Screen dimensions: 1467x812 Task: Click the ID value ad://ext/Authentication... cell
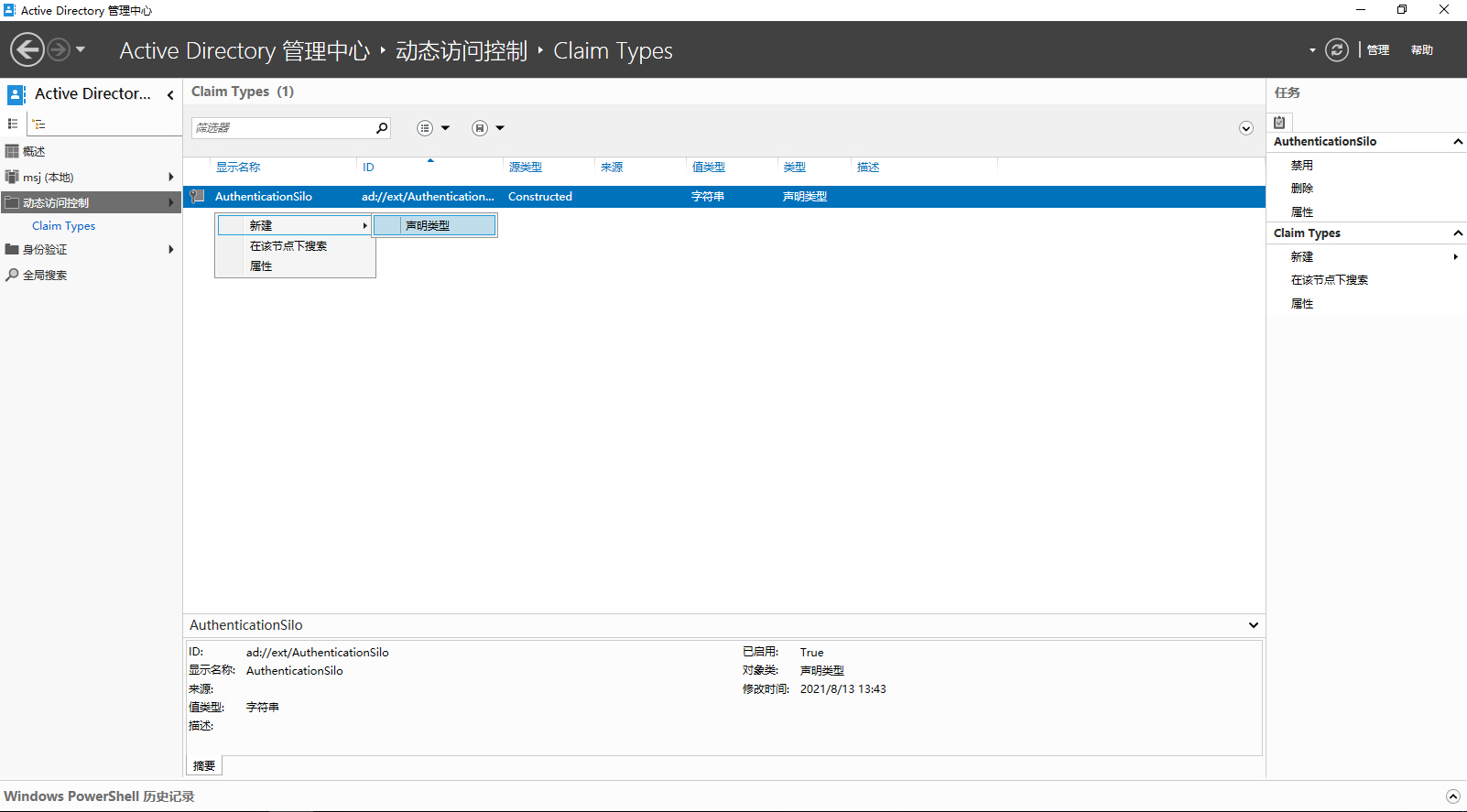coord(428,197)
